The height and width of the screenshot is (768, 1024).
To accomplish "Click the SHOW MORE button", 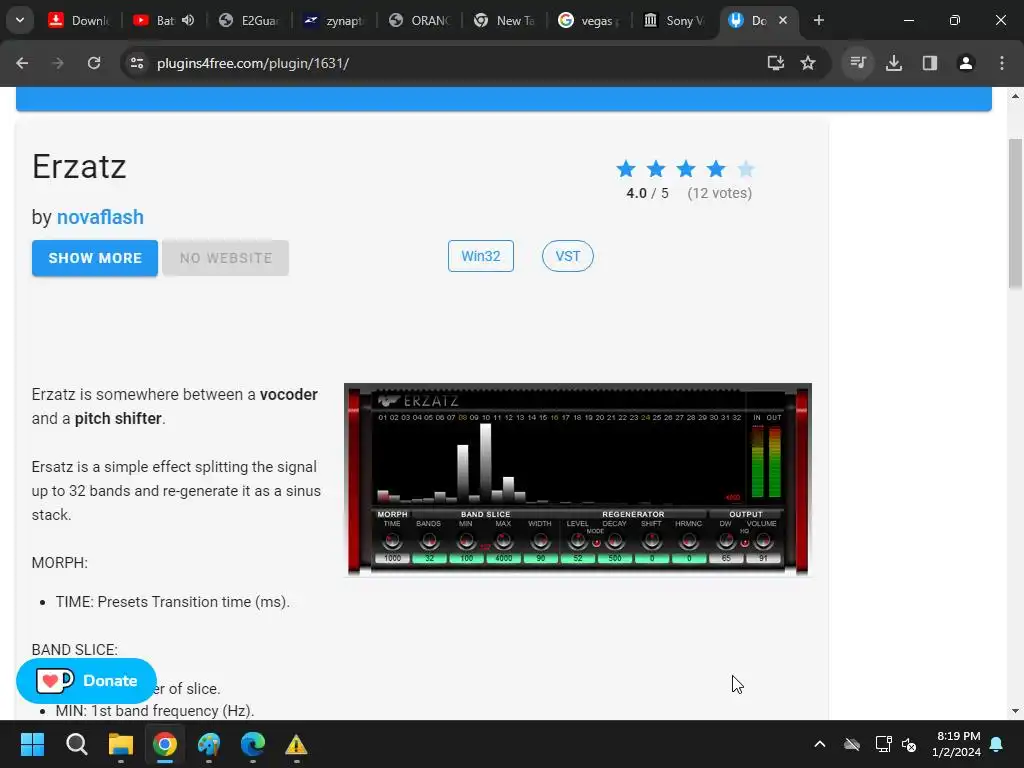I will 95,258.
